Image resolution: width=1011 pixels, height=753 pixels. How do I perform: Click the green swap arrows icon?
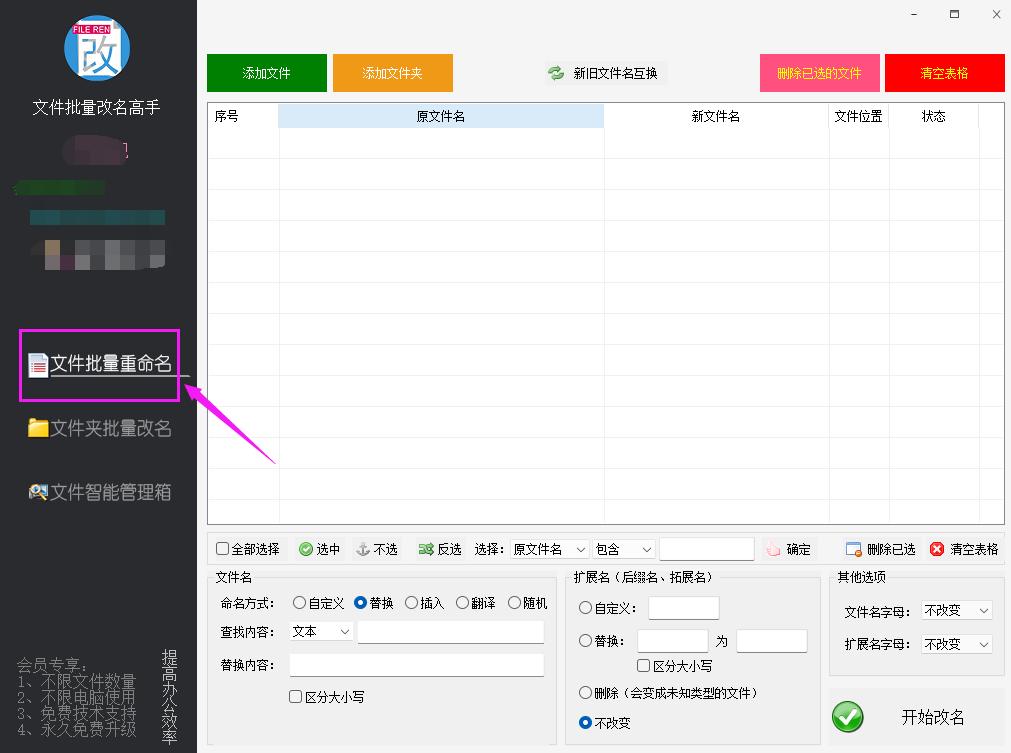[x=556, y=73]
